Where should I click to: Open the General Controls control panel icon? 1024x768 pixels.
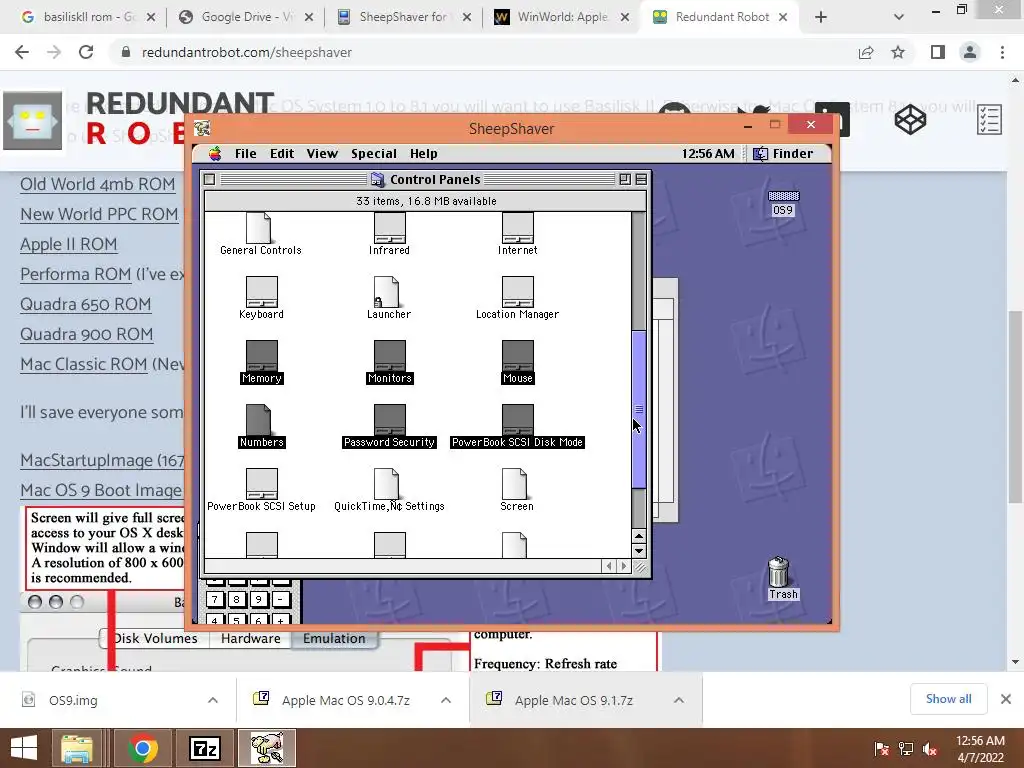point(259,228)
